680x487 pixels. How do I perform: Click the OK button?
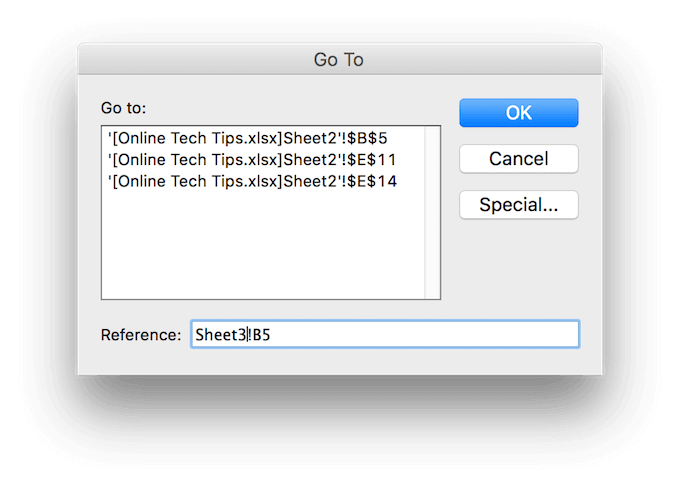click(x=518, y=113)
